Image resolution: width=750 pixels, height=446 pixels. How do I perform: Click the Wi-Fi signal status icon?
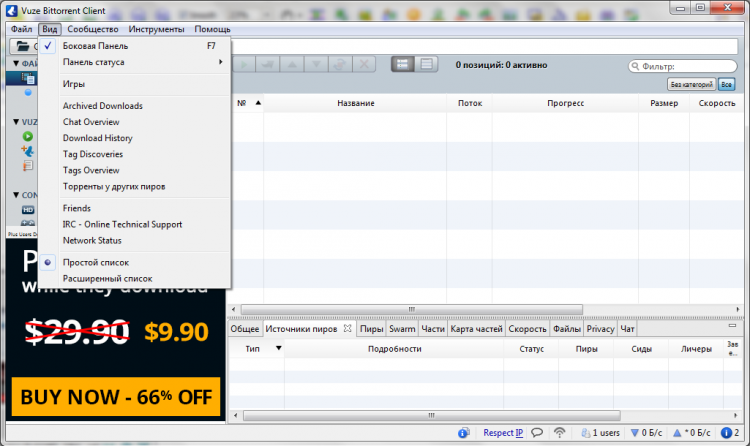559,433
